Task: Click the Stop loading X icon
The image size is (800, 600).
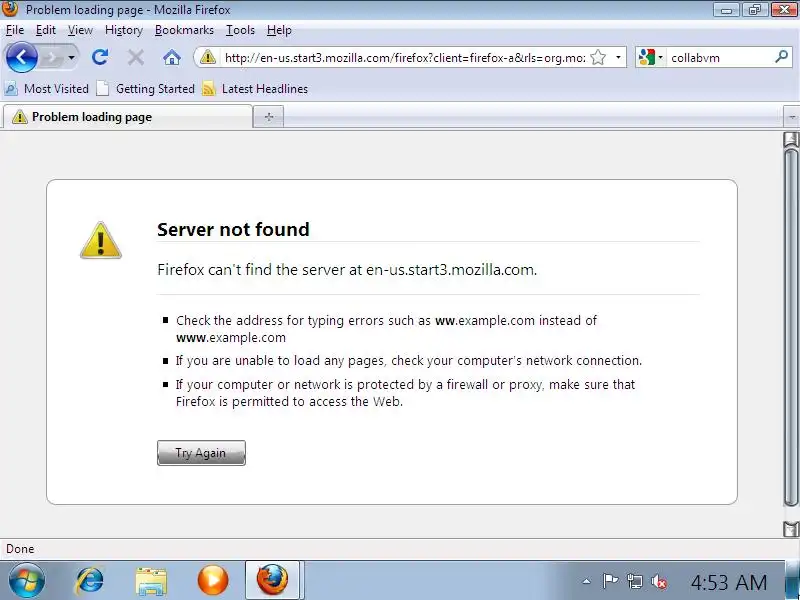Action: [135, 58]
